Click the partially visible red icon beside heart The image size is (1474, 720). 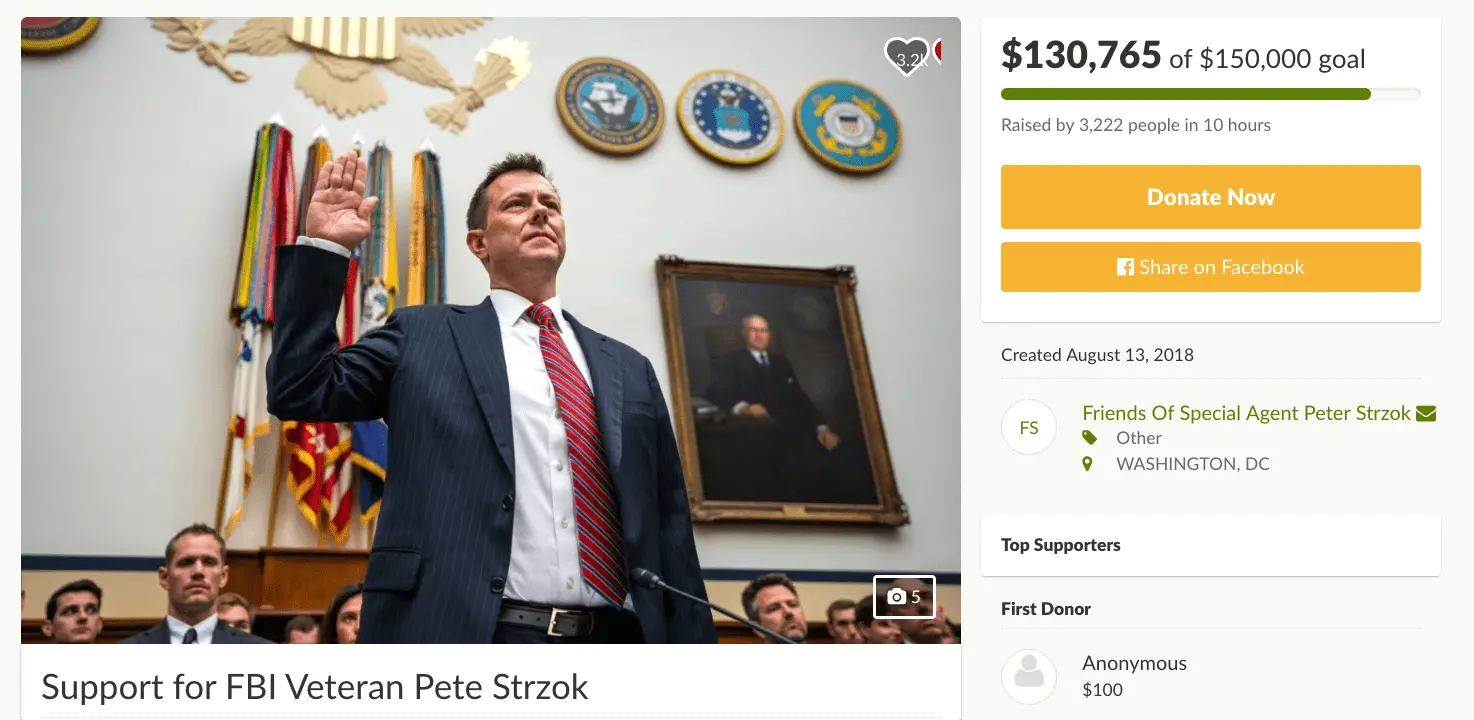tap(938, 50)
